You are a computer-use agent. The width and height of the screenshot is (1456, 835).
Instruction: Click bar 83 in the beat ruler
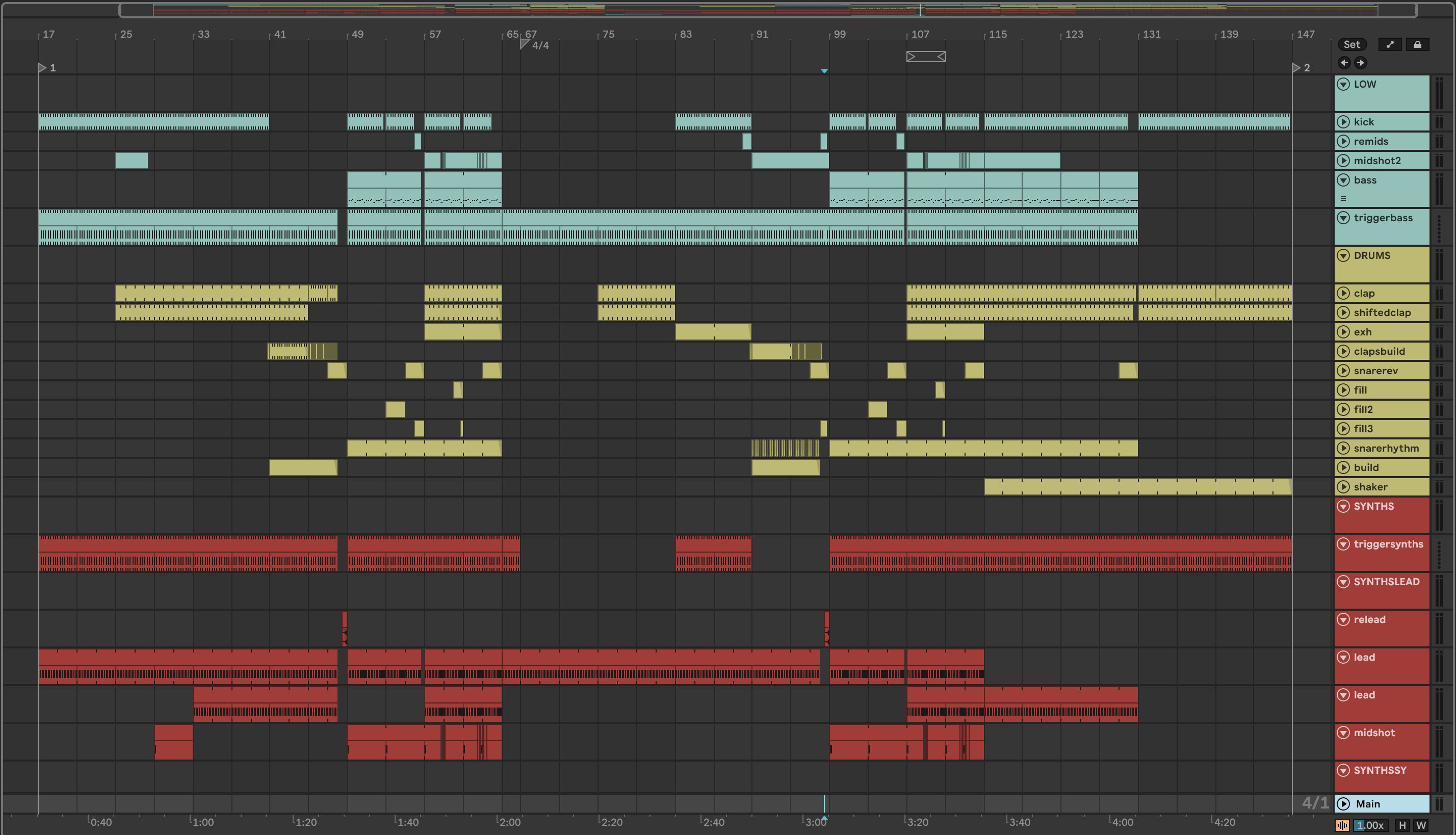click(x=686, y=35)
